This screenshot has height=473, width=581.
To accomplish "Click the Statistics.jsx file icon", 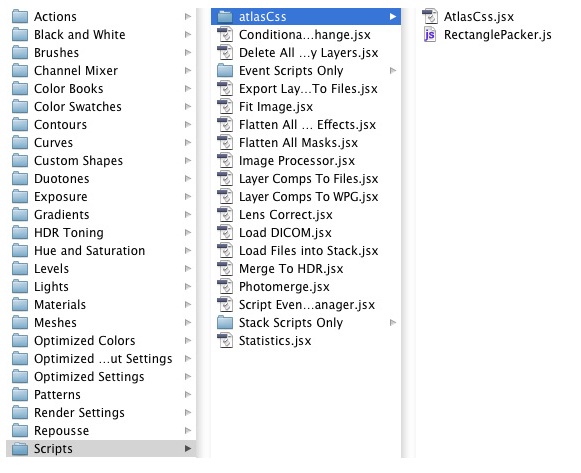I will tap(225, 340).
